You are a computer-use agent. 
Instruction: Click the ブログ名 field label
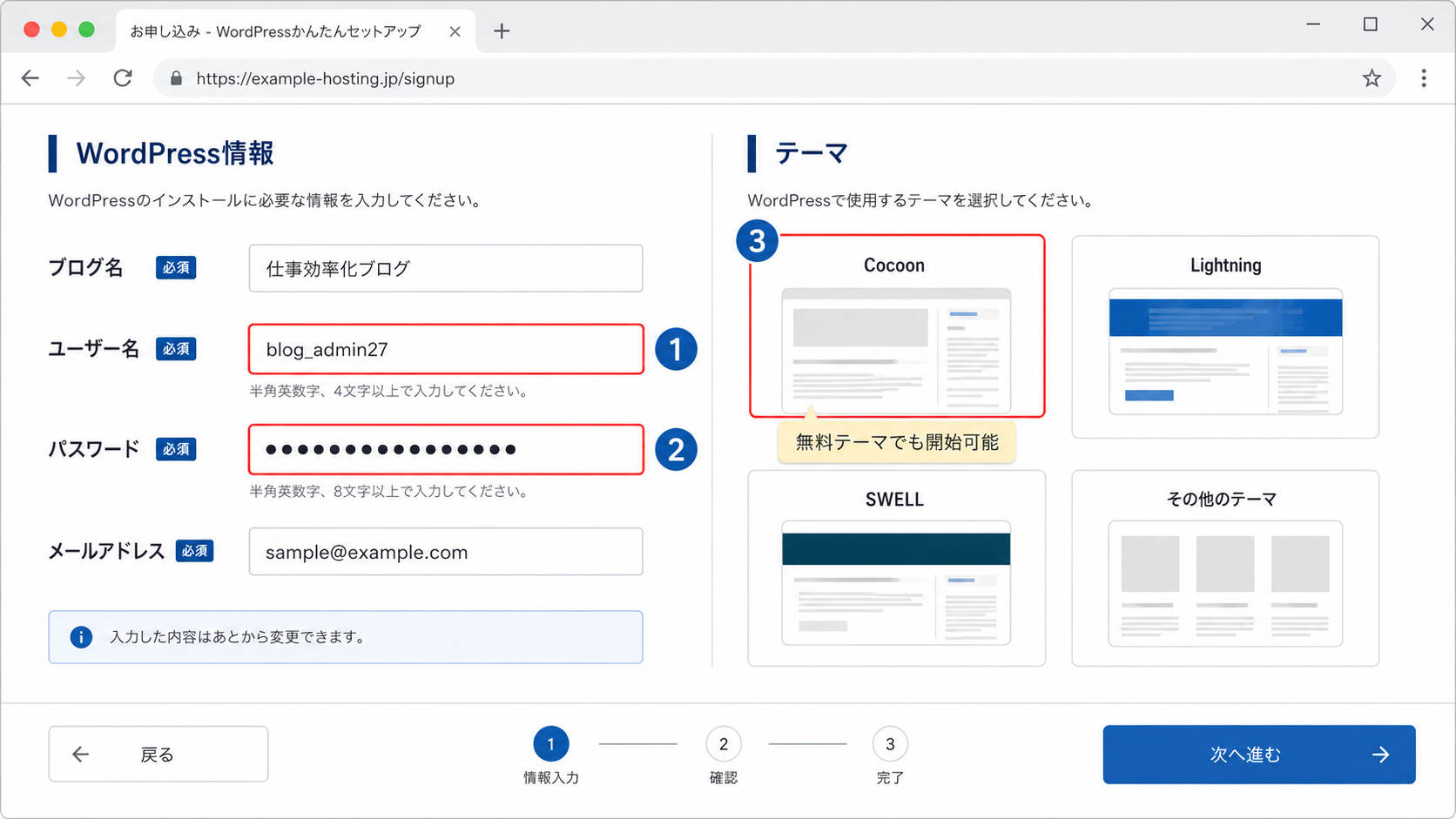click(85, 268)
